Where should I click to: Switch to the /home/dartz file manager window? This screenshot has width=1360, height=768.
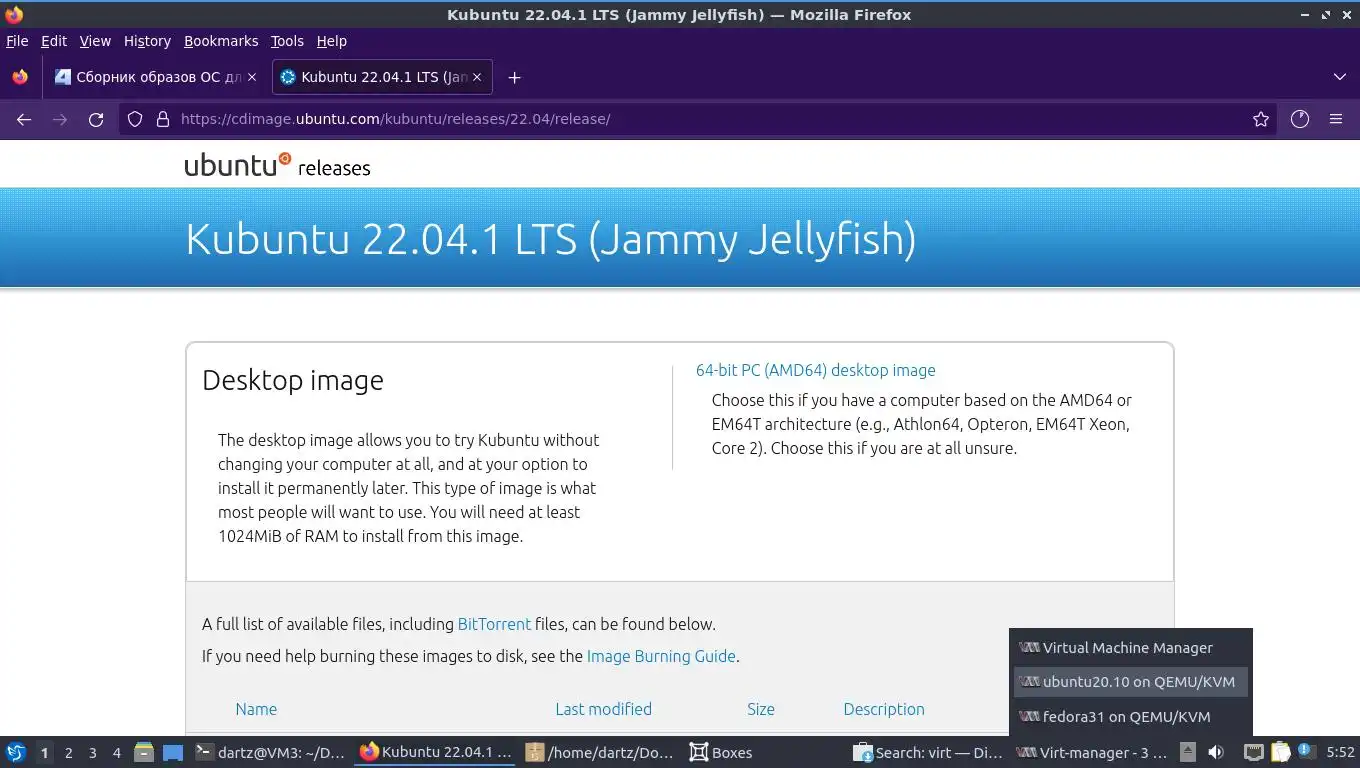pos(601,752)
